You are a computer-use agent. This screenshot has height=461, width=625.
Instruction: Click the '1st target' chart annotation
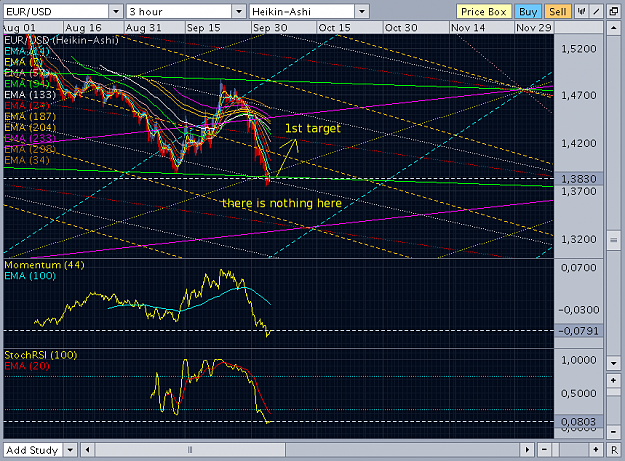[313, 128]
